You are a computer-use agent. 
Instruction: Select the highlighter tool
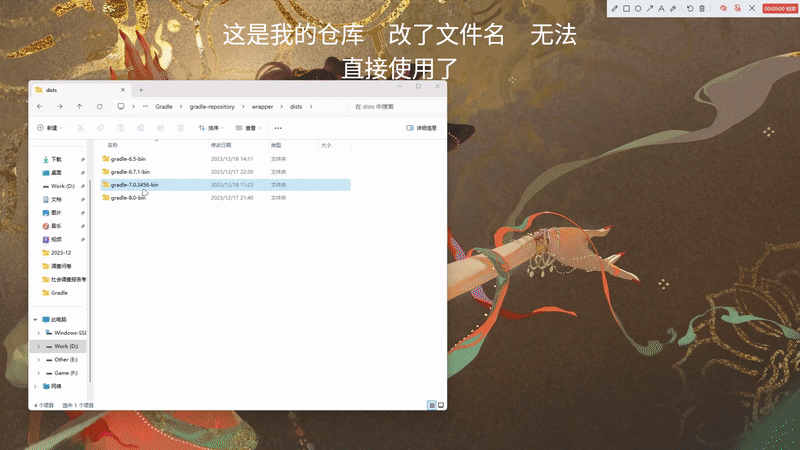click(x=673, y=8)
